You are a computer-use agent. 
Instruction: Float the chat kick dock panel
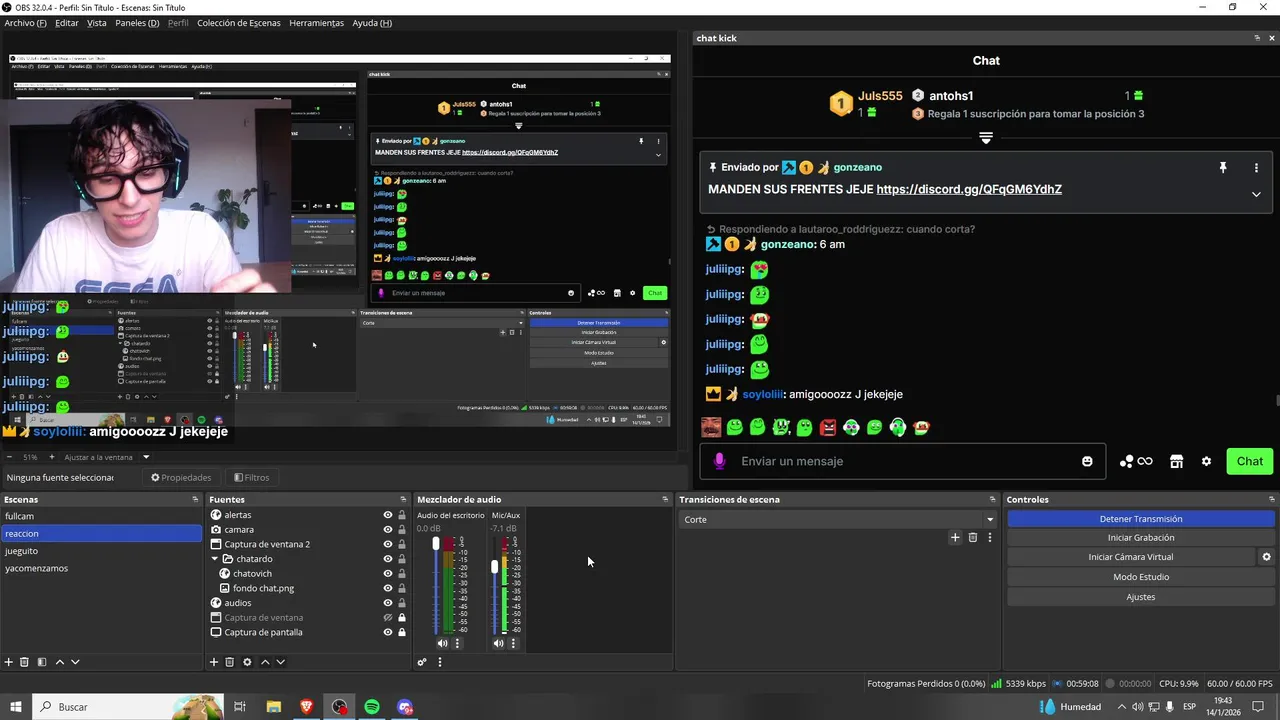1257,38
